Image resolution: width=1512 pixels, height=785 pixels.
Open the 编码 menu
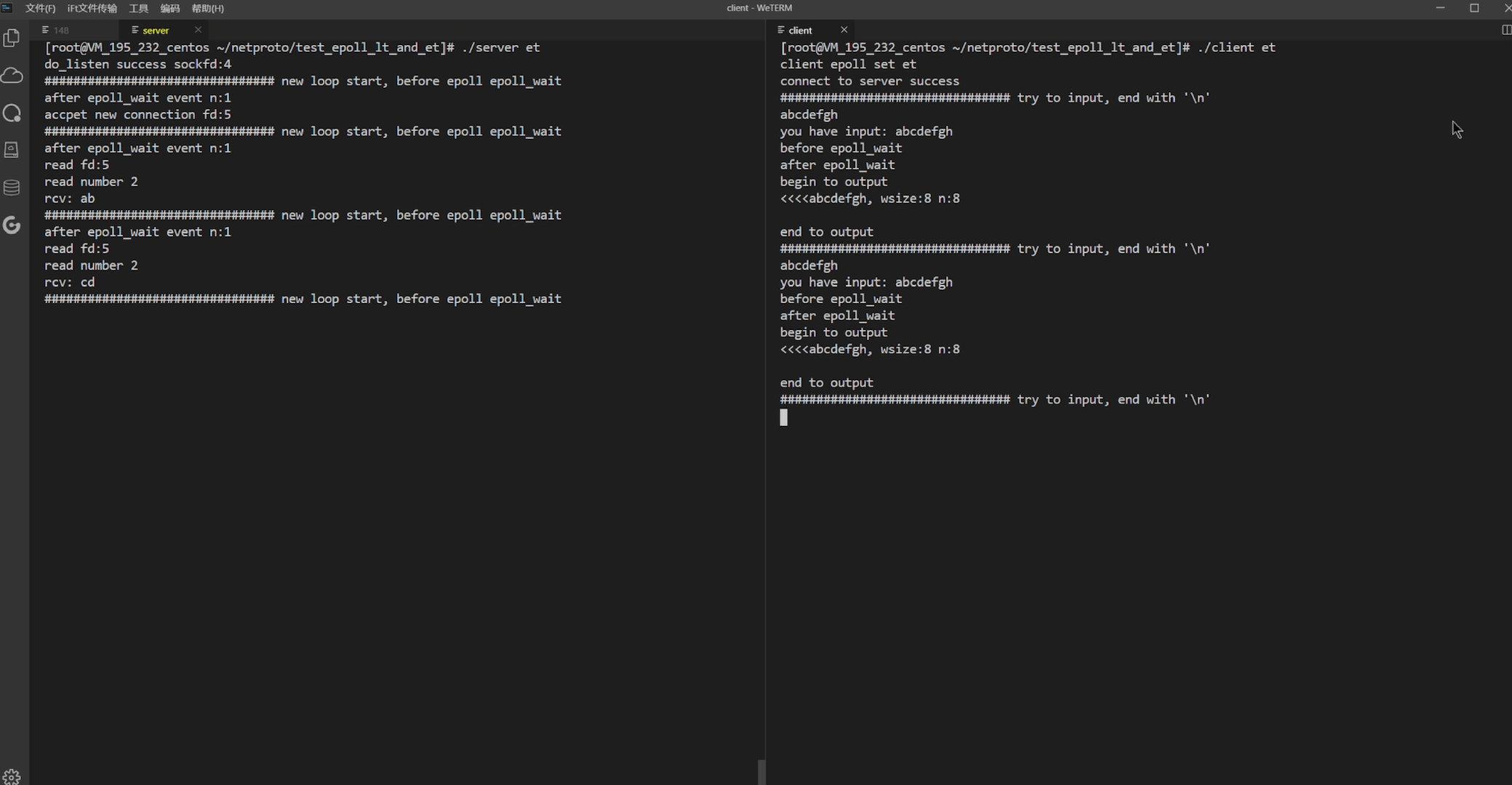tap(169, 8)
